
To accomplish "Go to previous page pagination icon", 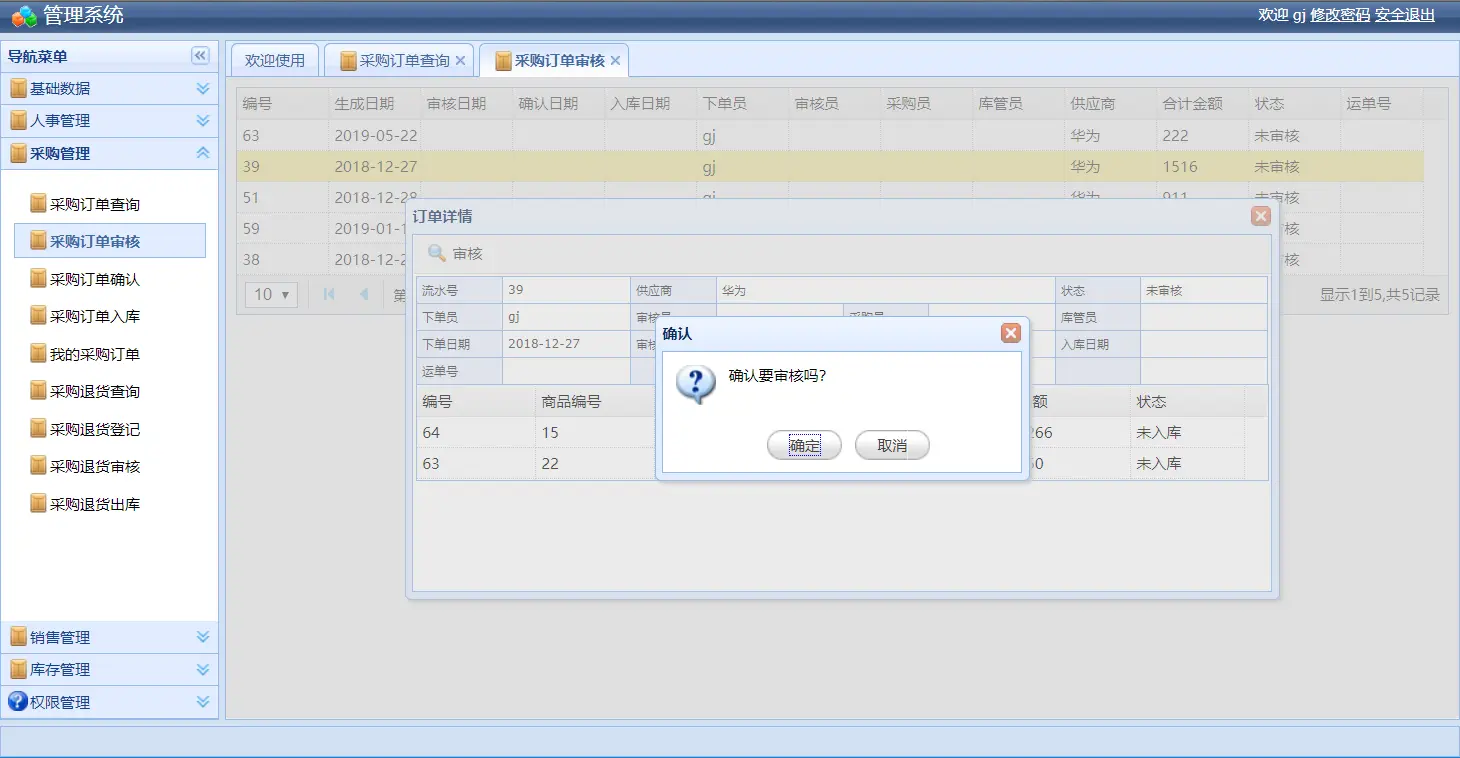I will click(x=363, y=294).
